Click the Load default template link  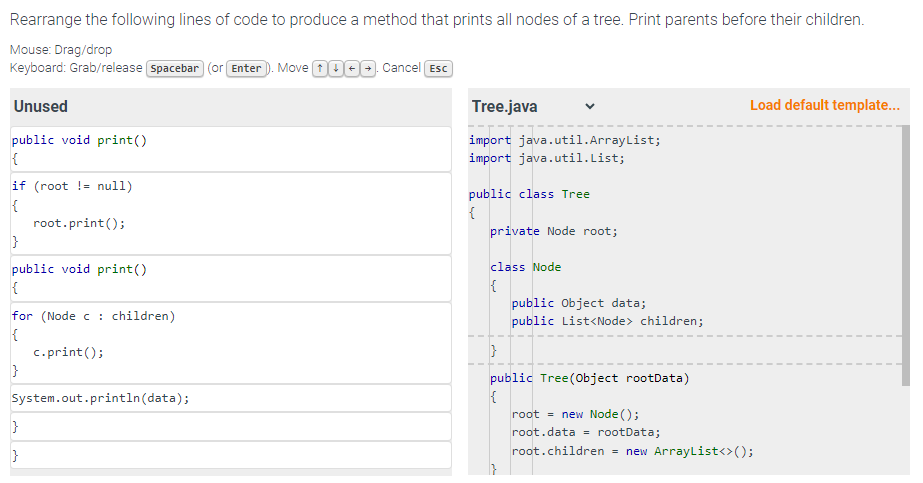(824, 105)
